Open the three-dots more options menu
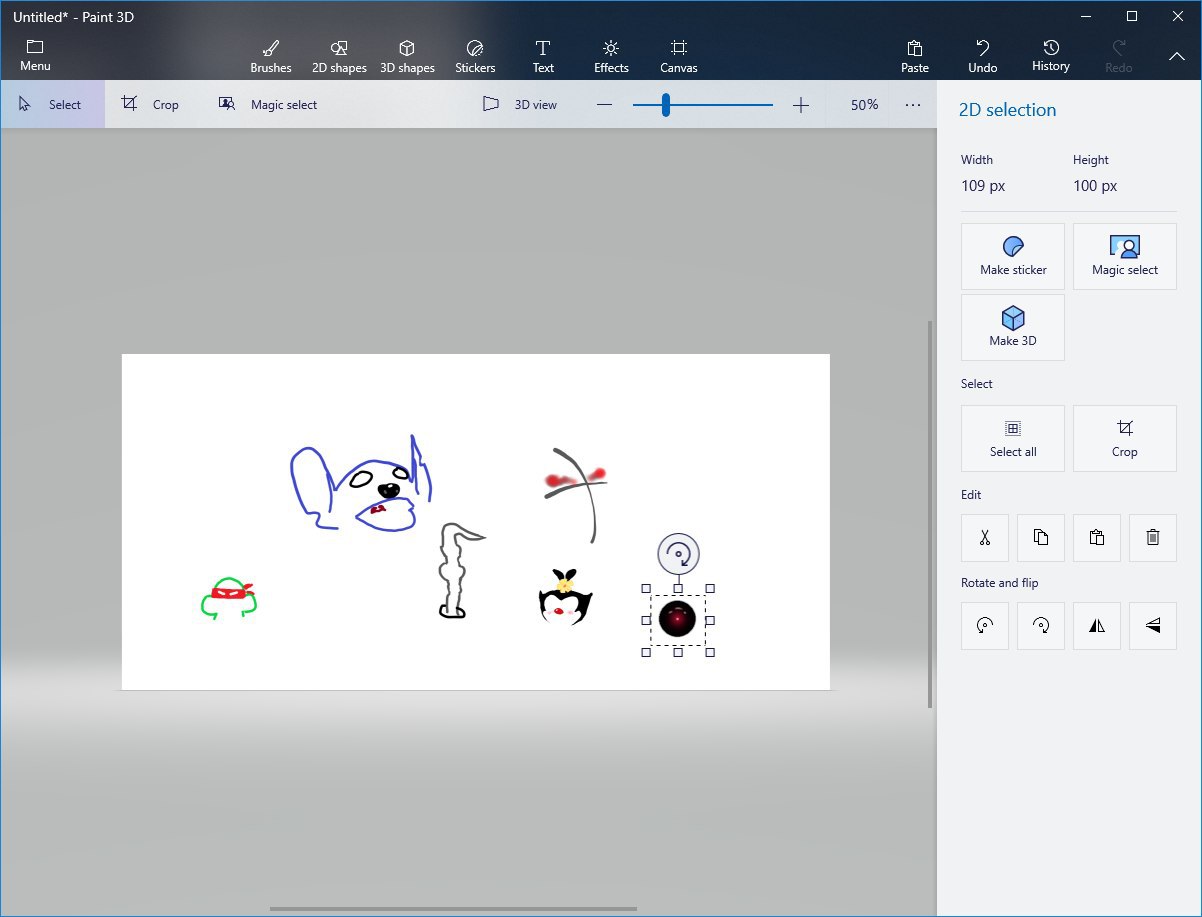Viewport: 1202px width, 917px height. click(x=913, y=105)
